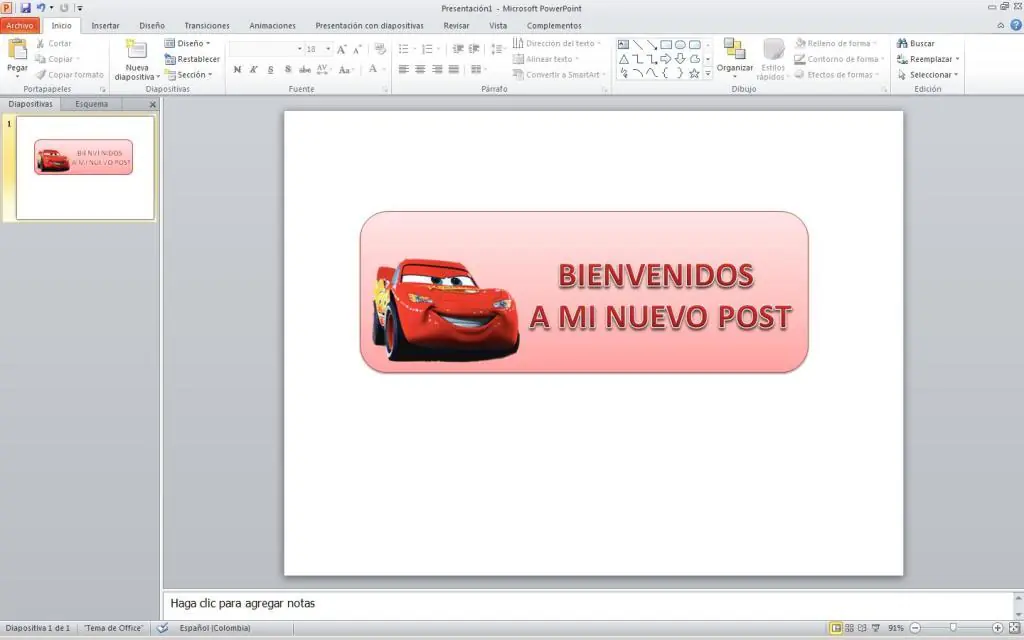The height and width of the screenshot is (640, 1024).
Task: Click the save icon in quick access toolbar
Action: (25, 8)
